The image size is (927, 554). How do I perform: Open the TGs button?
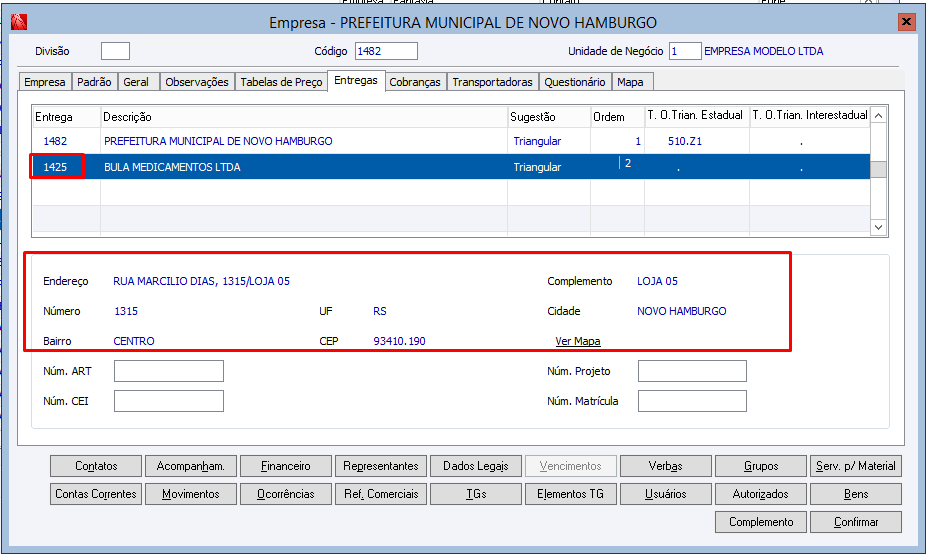tap(476, 494)
